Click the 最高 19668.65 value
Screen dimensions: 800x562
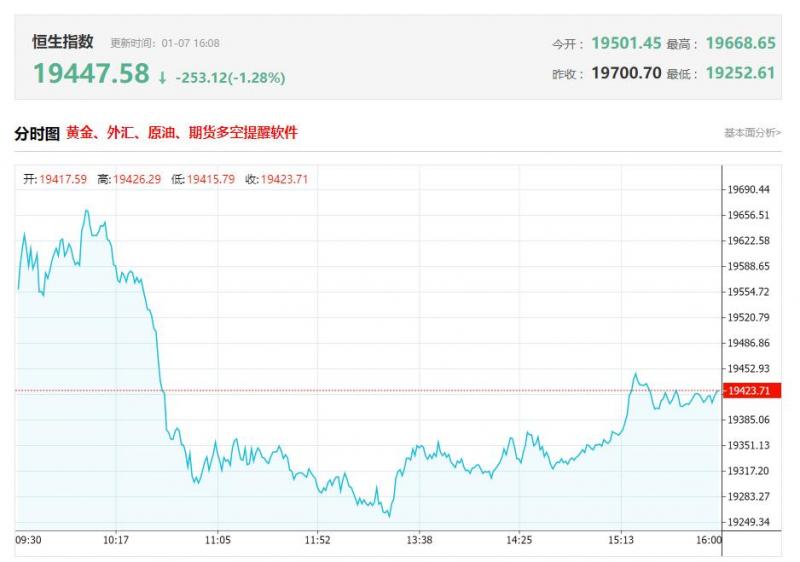tap(740, 43)
